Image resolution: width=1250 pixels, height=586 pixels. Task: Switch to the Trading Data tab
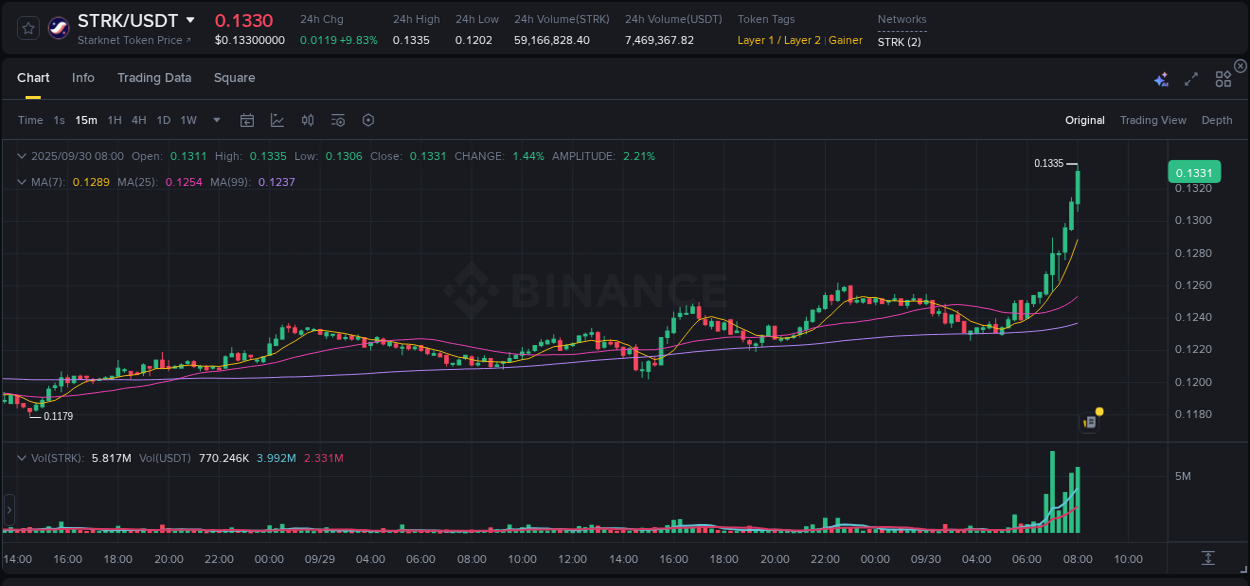pyautogui.click(x=154, y=77)
